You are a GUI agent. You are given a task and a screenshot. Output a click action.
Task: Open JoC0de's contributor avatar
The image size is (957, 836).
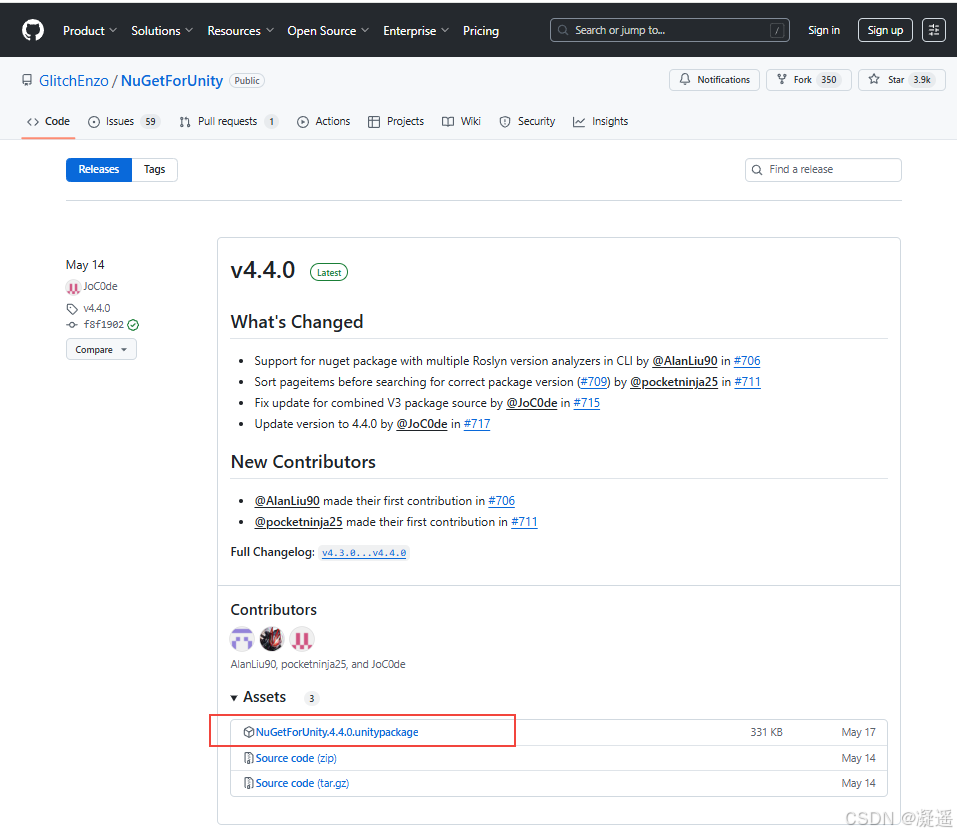[x=302, y=639]
